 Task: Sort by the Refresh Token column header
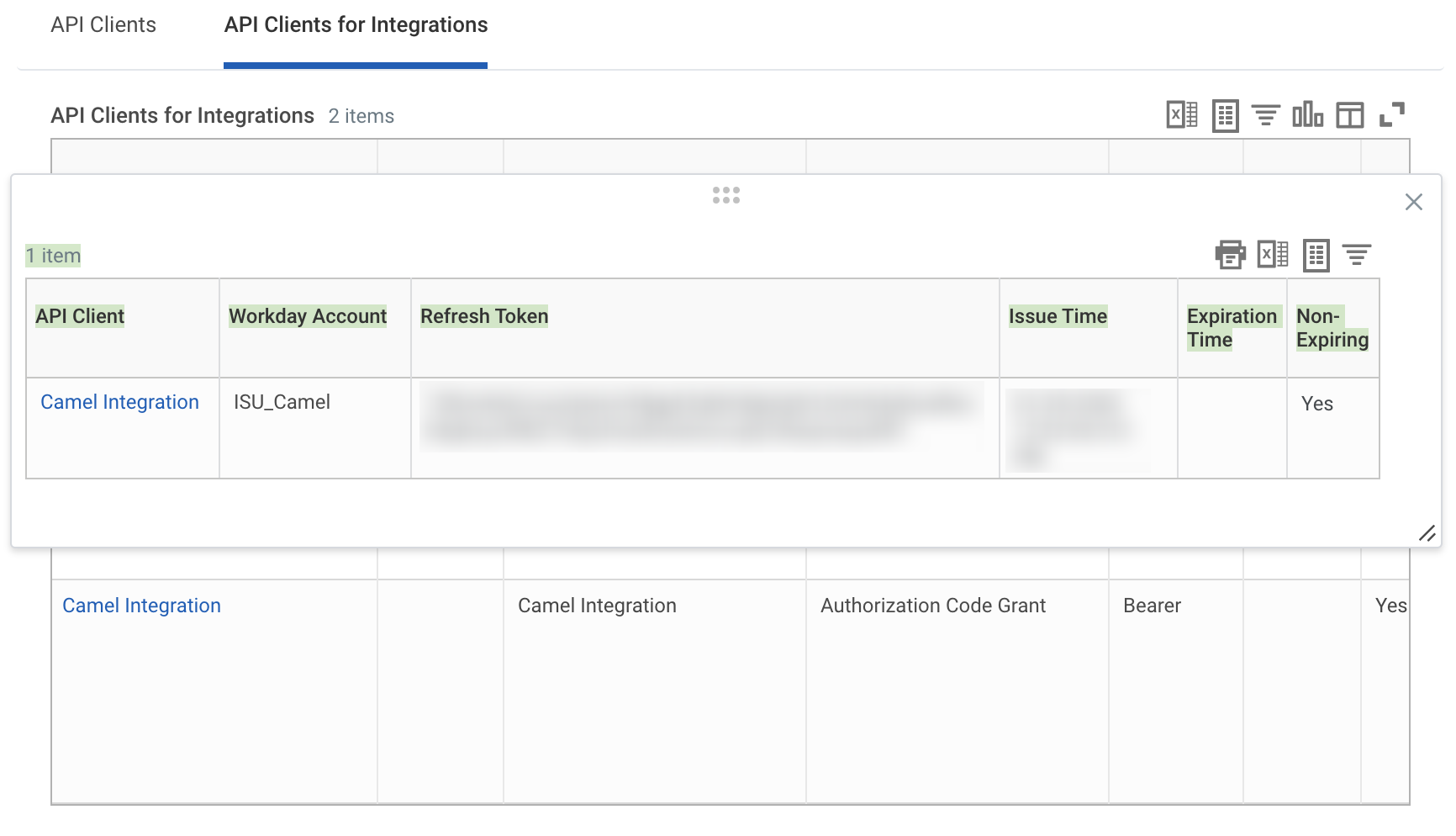484,316
